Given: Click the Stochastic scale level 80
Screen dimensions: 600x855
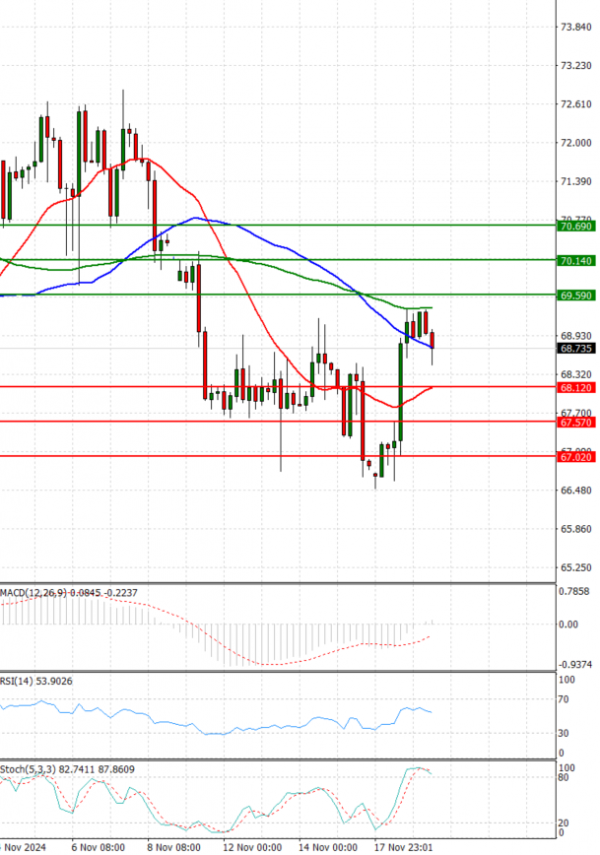Looking at the screenshot, I should click(x=565, y=778).
